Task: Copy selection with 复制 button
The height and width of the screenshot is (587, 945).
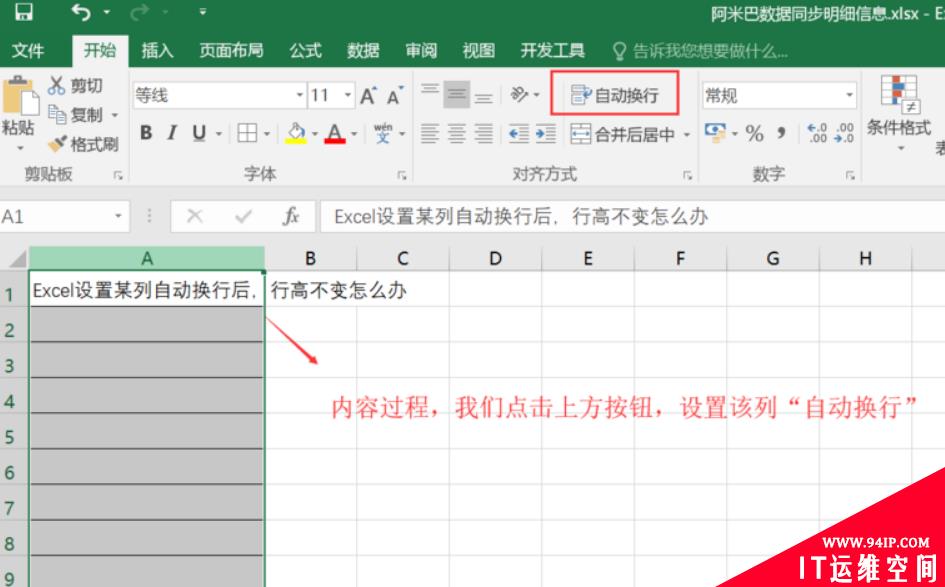Action: (x=75, y=115)
